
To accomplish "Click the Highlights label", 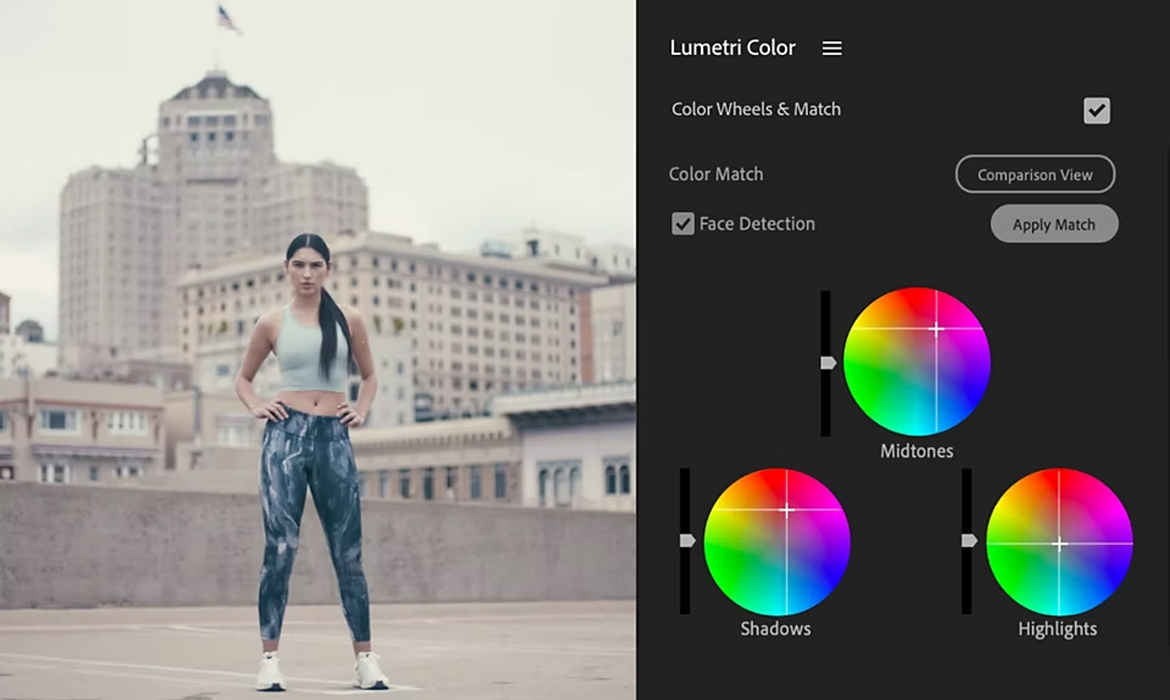I will pos(1057,628).
